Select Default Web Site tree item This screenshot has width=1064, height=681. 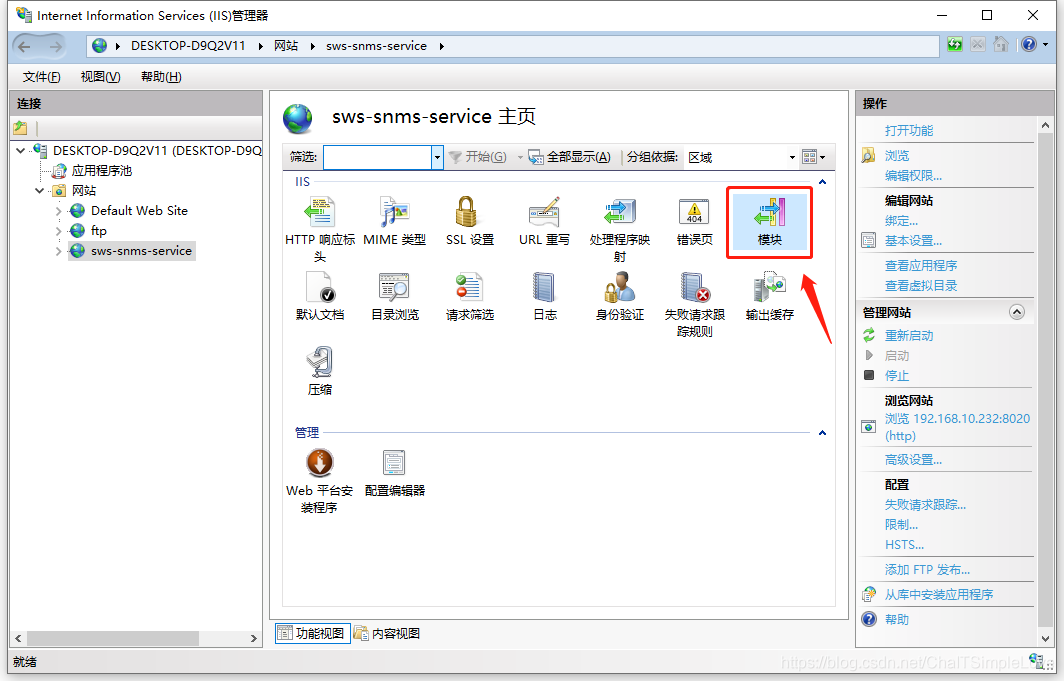pos(139,211)
